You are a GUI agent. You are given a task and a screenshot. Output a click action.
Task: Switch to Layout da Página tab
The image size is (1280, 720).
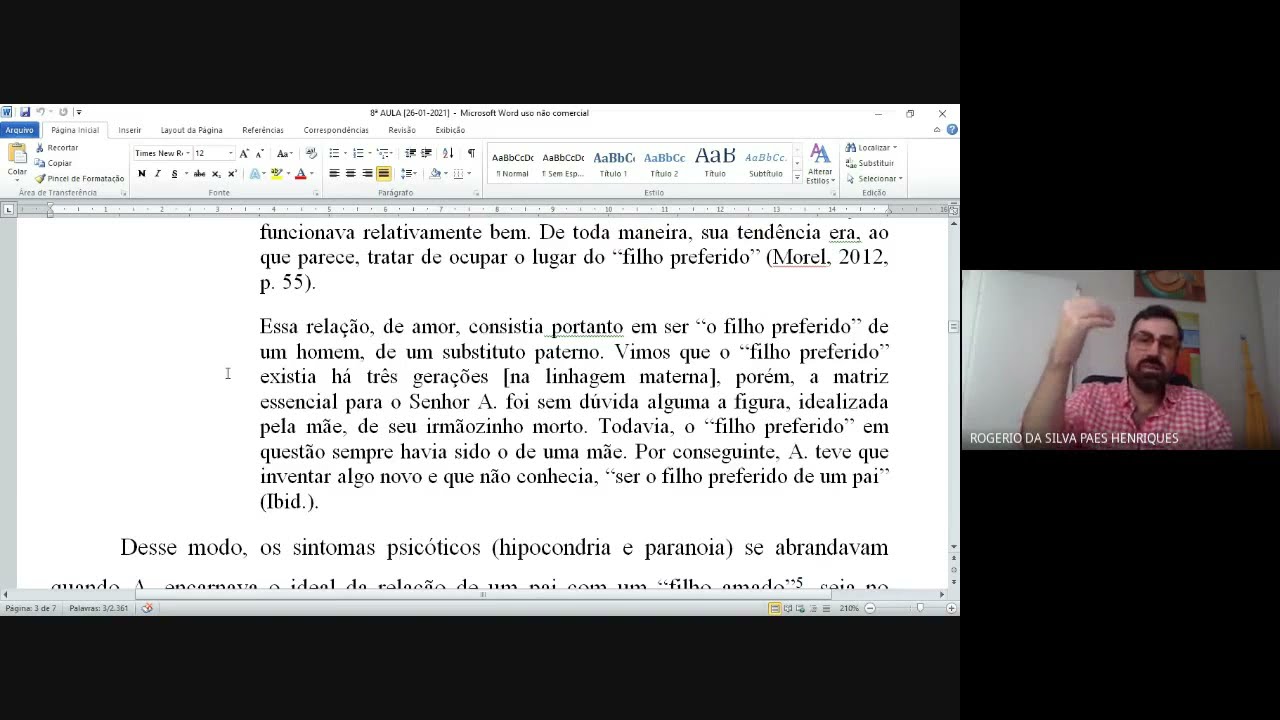[x=191, y=130]
